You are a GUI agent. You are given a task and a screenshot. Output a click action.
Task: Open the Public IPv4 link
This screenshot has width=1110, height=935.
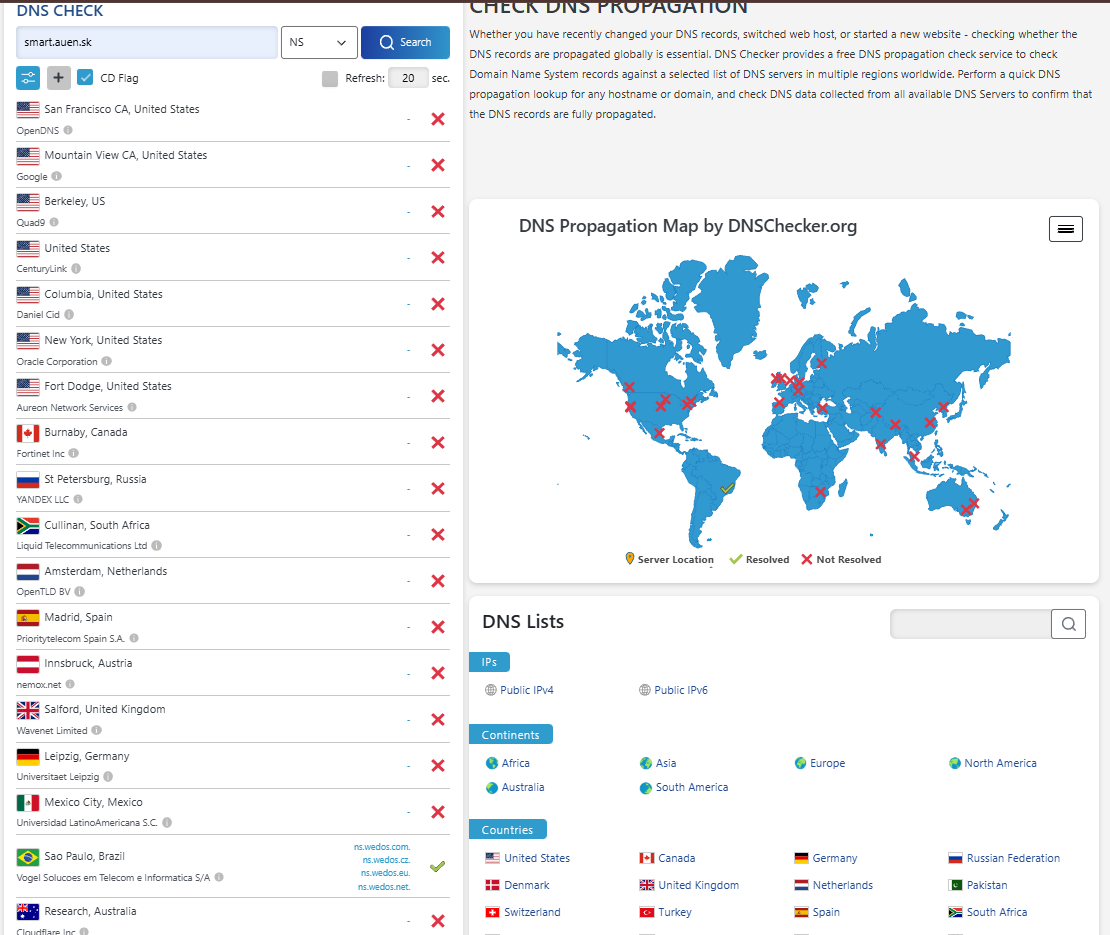pos(526,690)
